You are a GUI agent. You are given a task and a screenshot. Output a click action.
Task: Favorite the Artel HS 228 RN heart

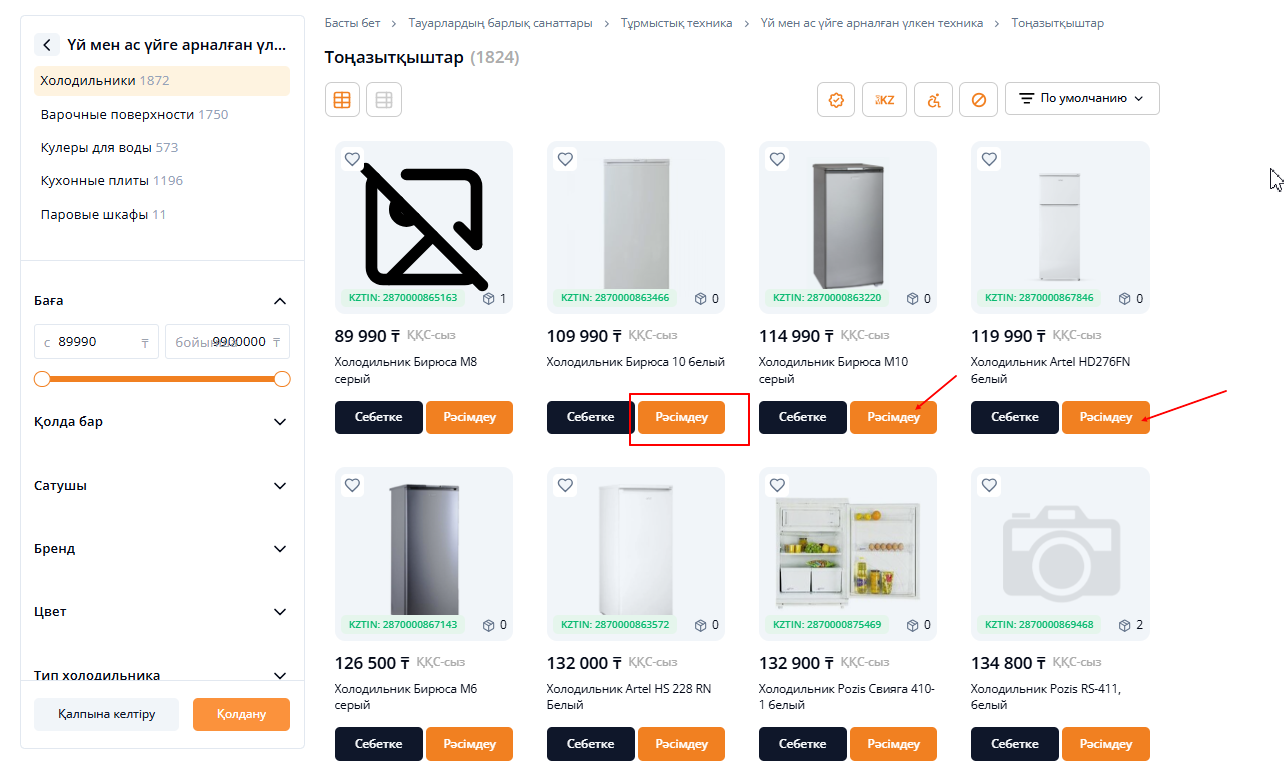tap(565, 485)
